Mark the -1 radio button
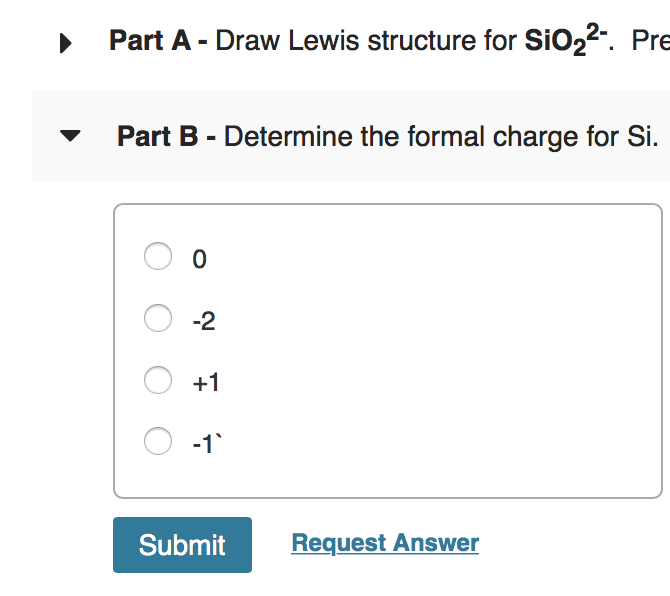Viewport: 670px width, 596px height. coord(158,441)
